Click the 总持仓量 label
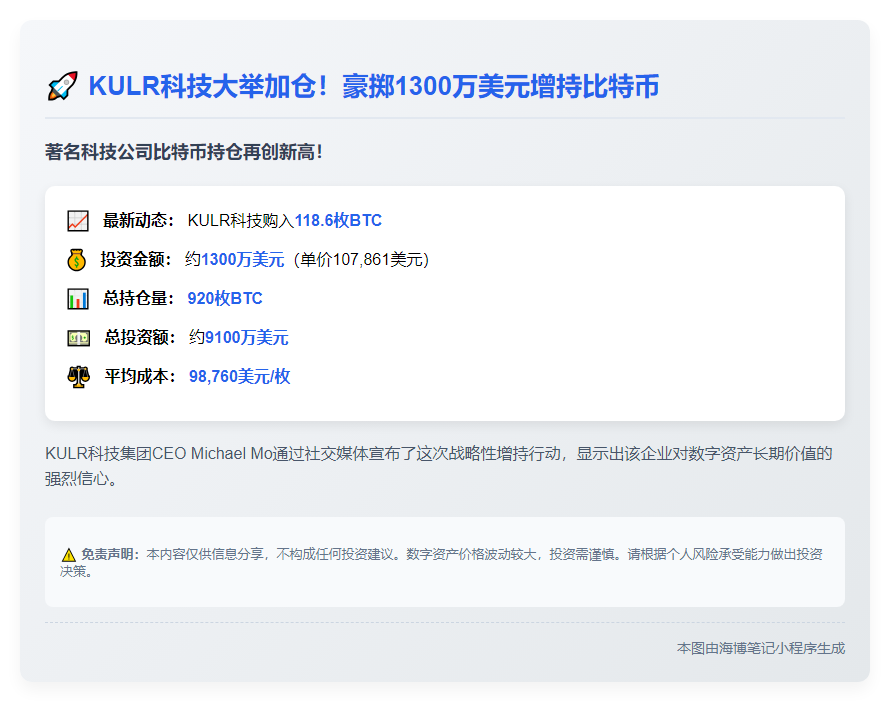This screenshot has height=701, width=890. click(x=138, y=298)
